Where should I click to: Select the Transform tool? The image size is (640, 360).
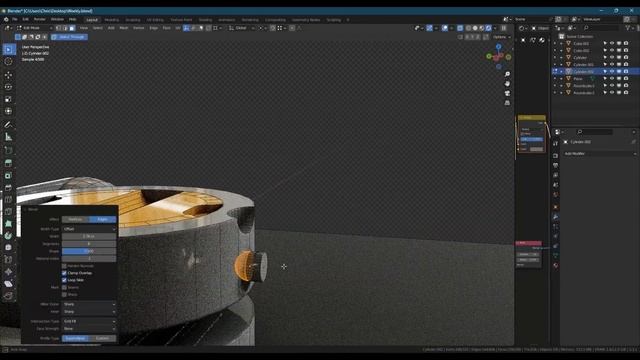coord(8,111)
